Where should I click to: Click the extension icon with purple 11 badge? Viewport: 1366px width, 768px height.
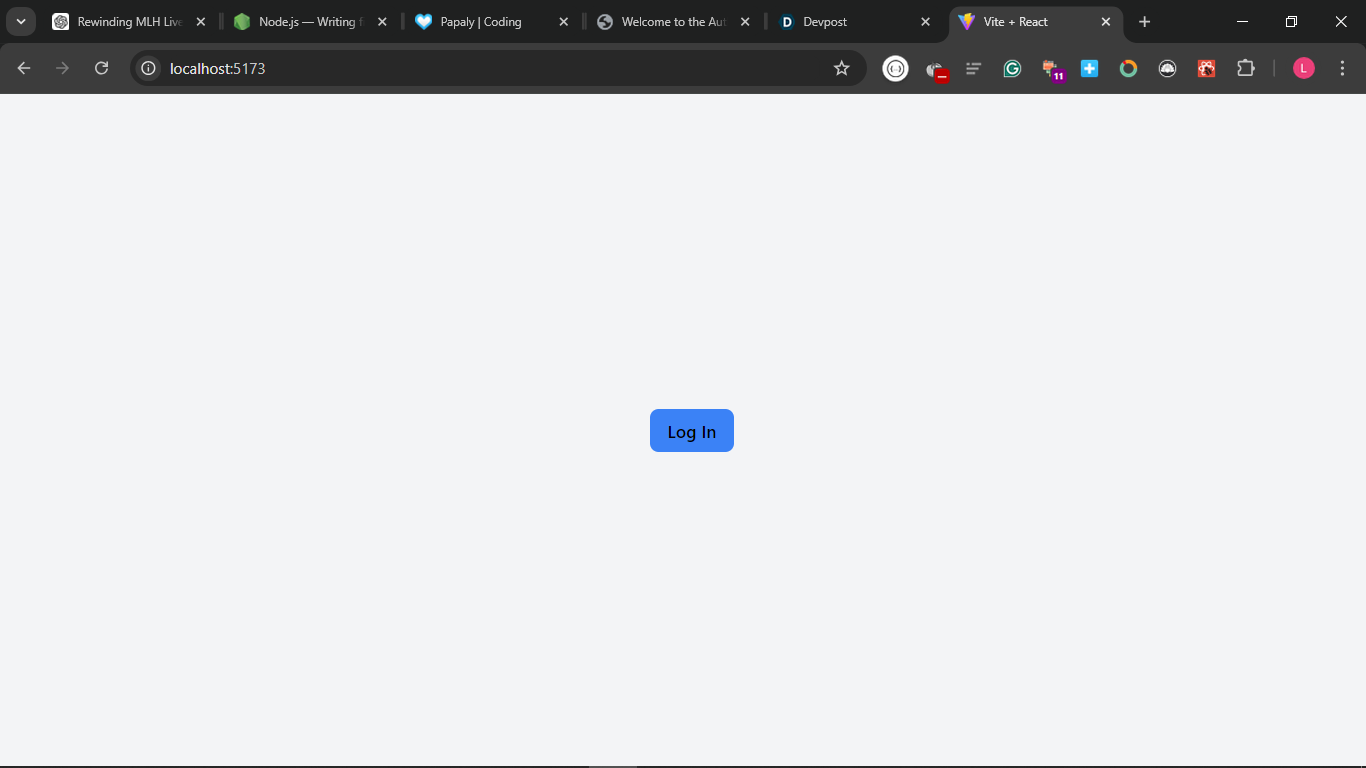1052,69
